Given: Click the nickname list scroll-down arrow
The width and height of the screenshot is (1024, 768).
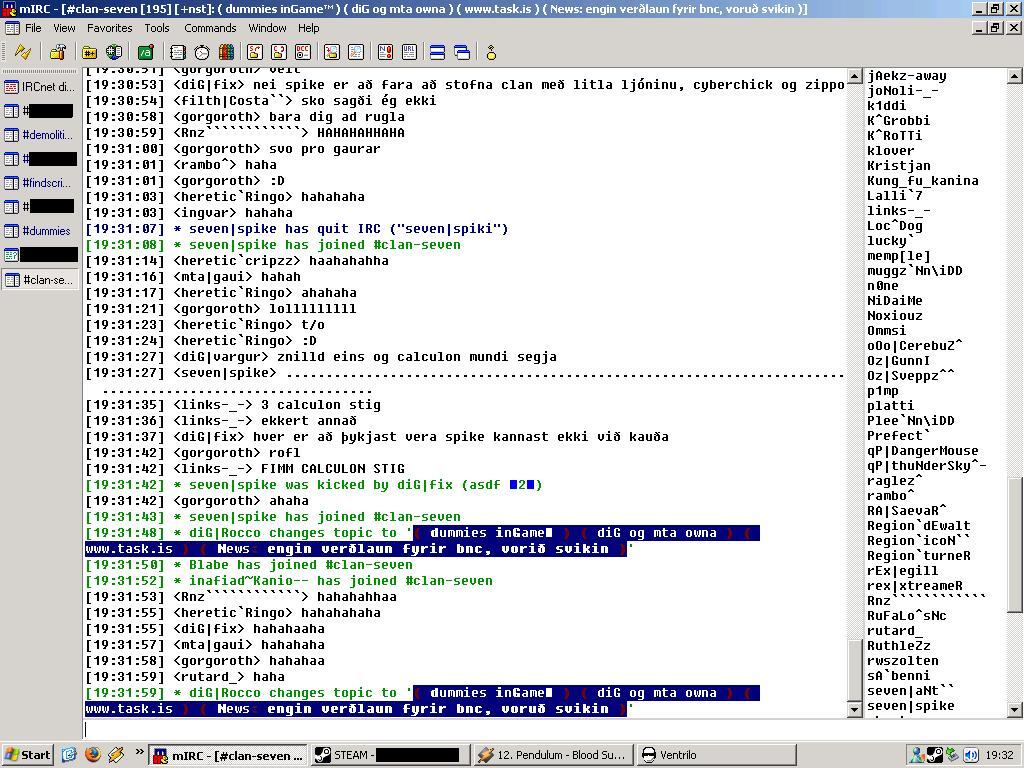Looking at the screenshot, I should (1014, 709).
